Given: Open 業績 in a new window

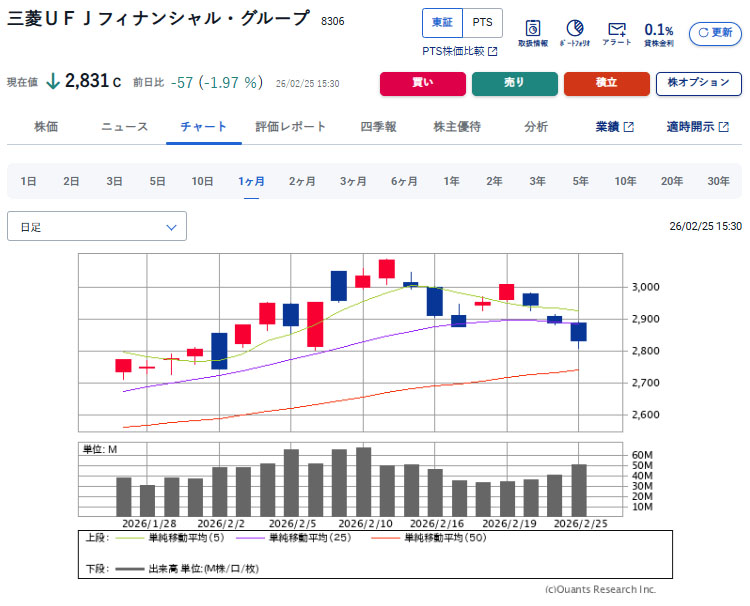Looking at the screenshot, I should [x=614, y=127].
